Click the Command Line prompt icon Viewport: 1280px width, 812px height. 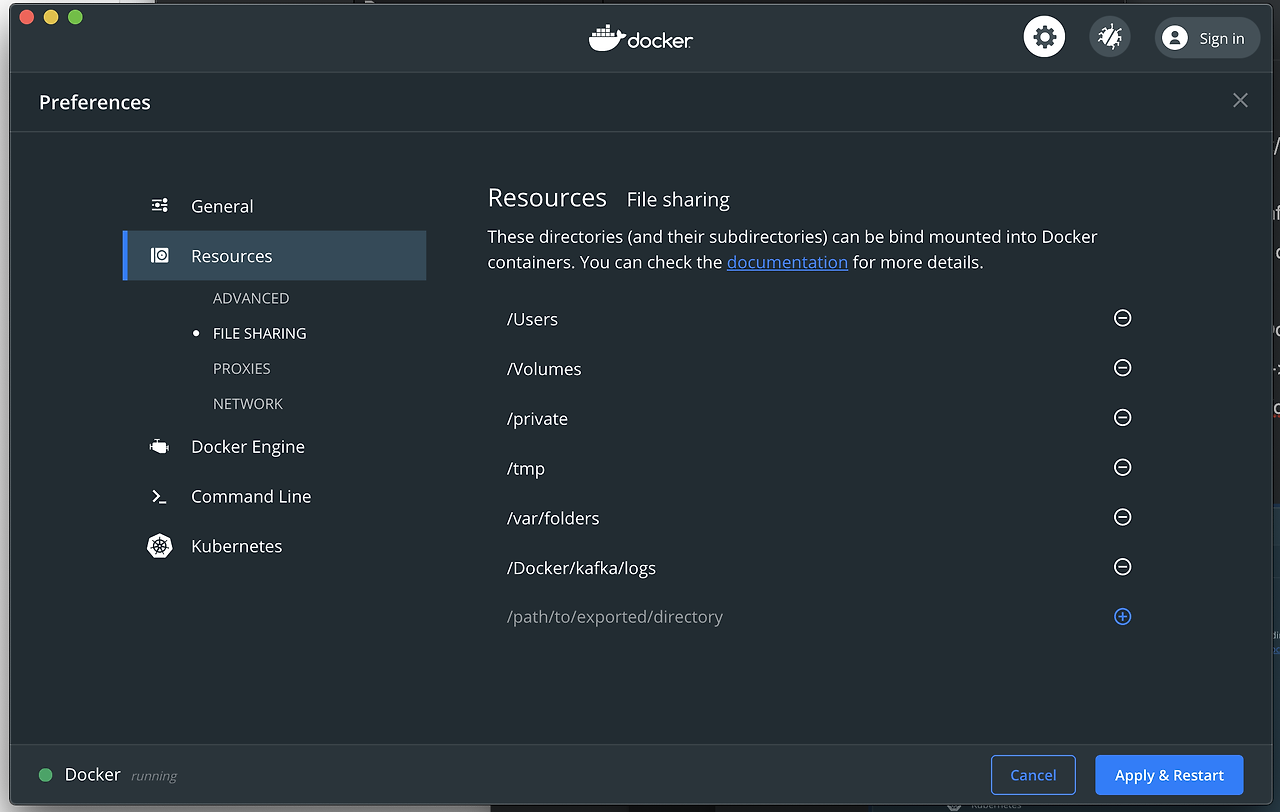(159, 497)
